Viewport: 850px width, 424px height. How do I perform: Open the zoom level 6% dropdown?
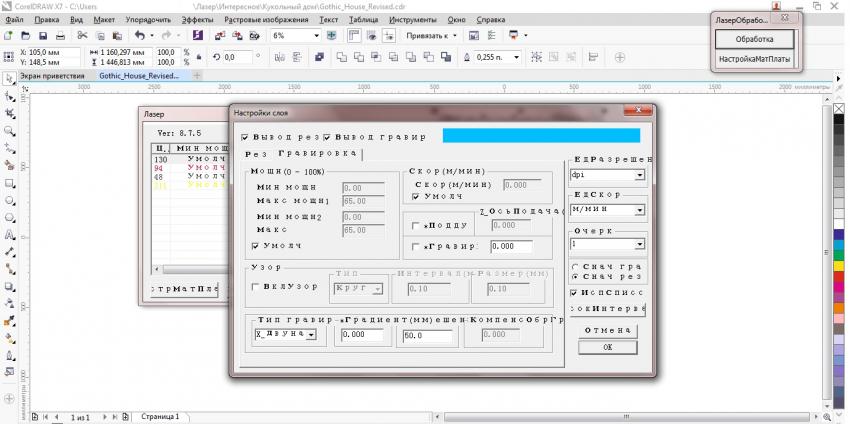[x=318, y=35]
